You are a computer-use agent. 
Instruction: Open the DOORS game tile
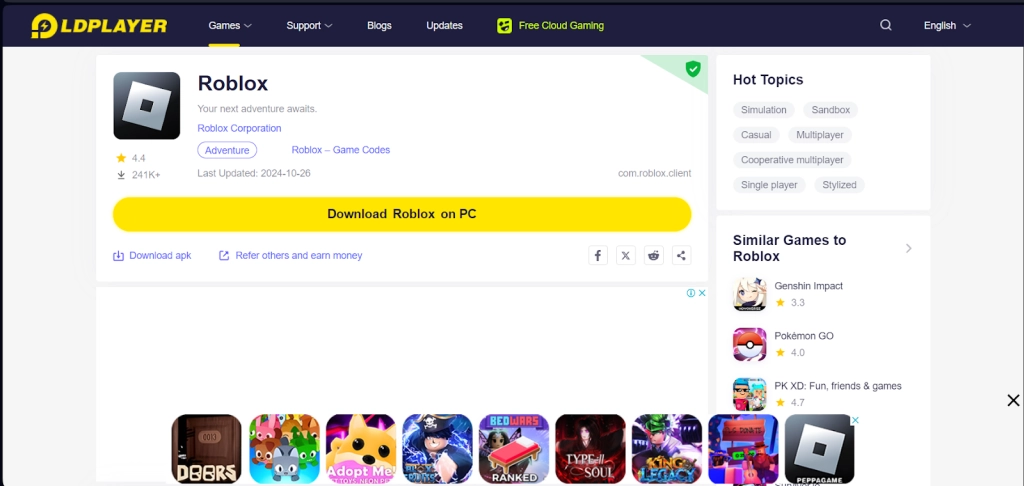206,449
